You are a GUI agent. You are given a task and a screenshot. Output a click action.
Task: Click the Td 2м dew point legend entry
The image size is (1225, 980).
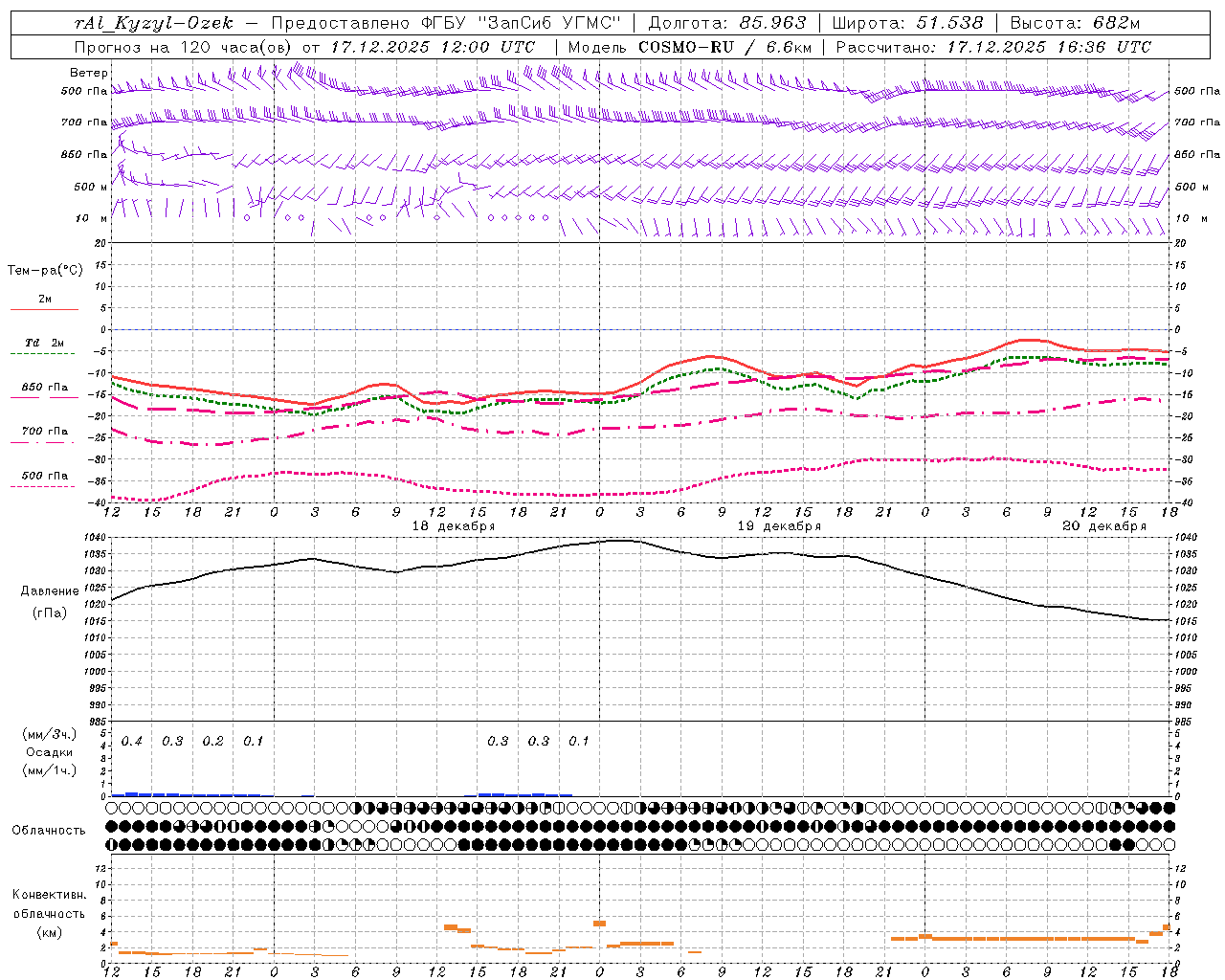[44, 343]
